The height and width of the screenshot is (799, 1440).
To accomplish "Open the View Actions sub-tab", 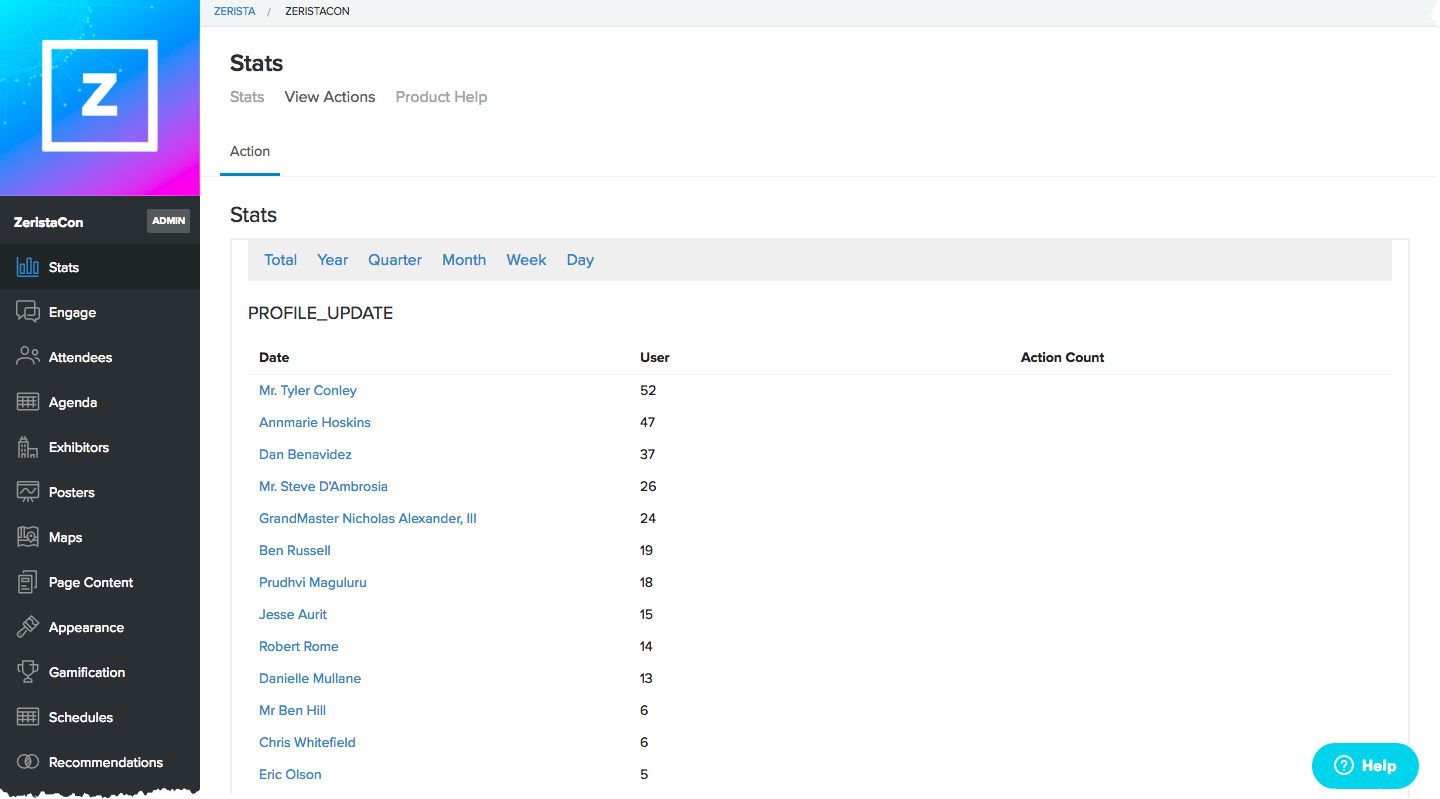I will click(x=330, y=97).
